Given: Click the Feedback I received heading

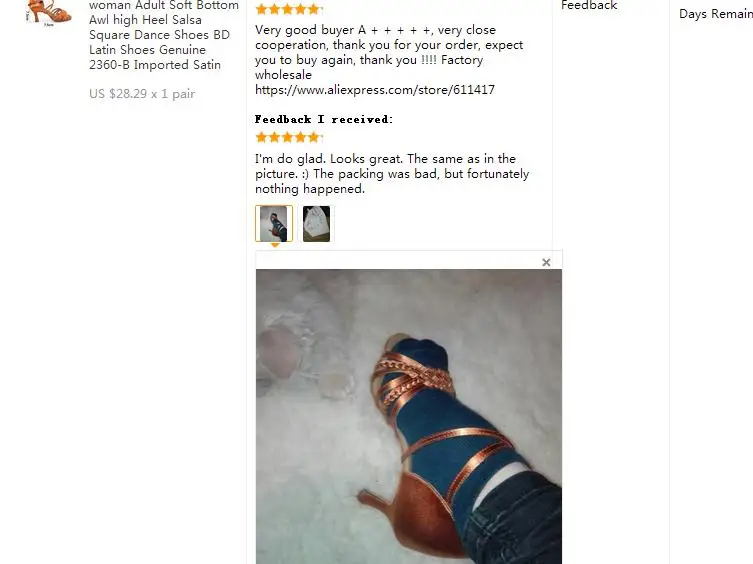Looking at the screenshot, I should tap(324, 119).
